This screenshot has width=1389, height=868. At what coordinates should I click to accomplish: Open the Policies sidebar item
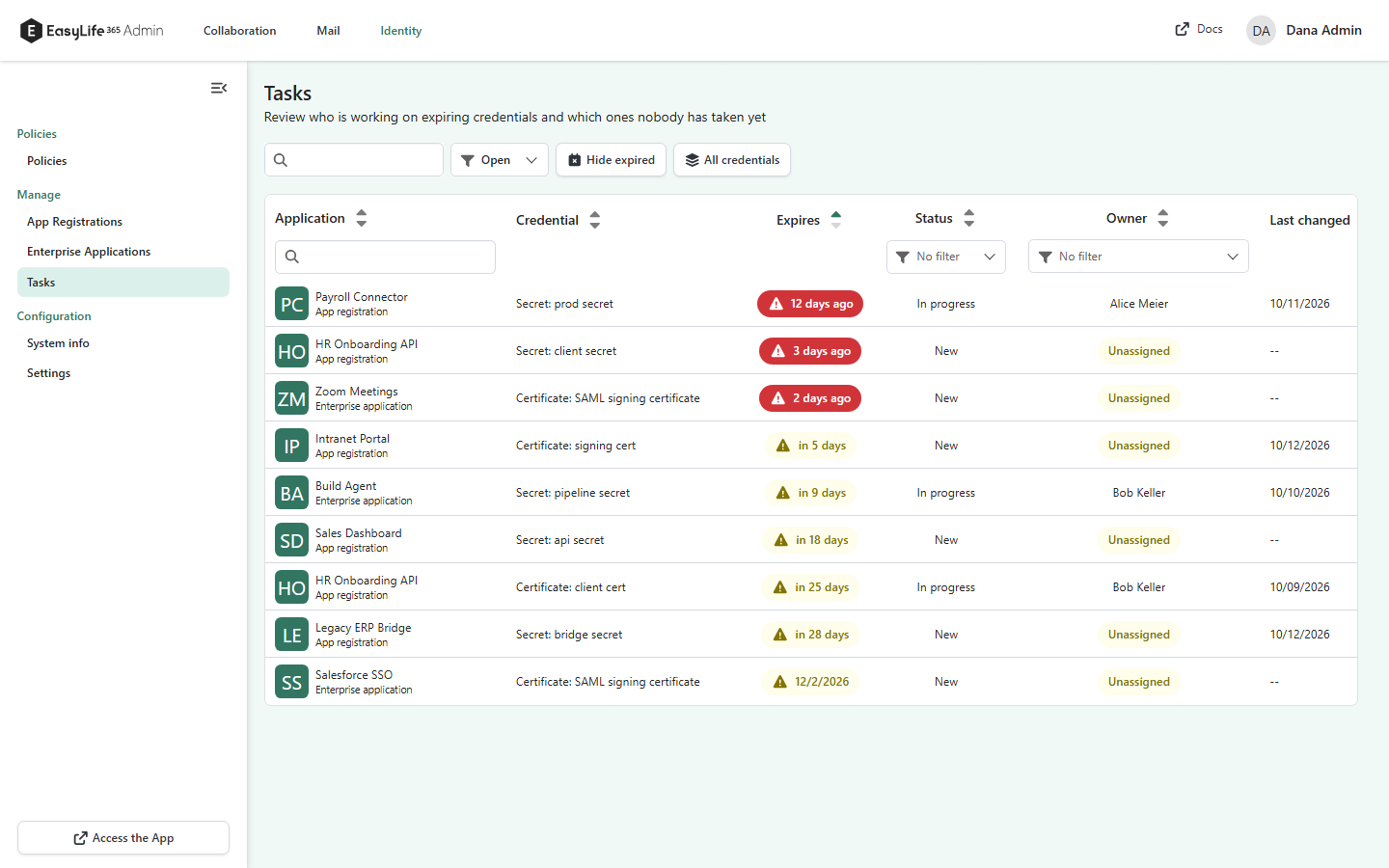pyautogui.click(x=123, y=161)
